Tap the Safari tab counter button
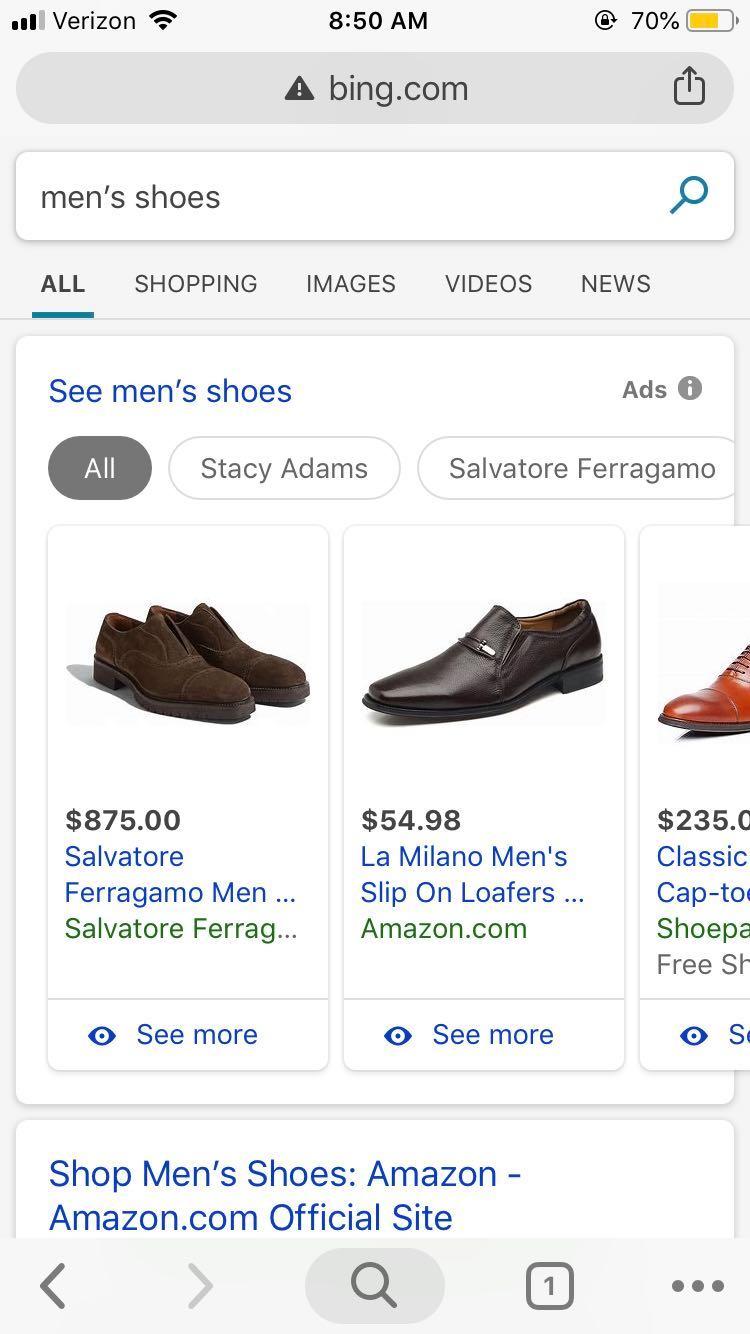This screenshot has height=1334, width=750. 549,1286
